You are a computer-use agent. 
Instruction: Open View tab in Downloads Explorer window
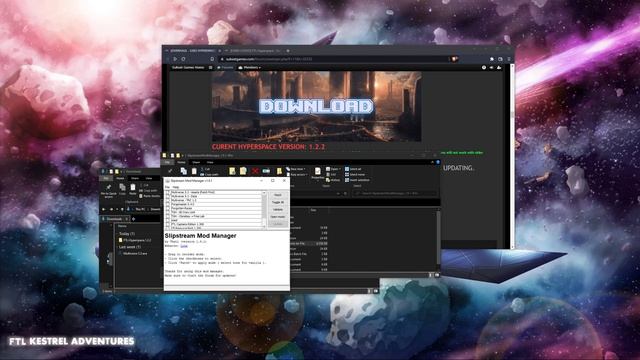149,178
